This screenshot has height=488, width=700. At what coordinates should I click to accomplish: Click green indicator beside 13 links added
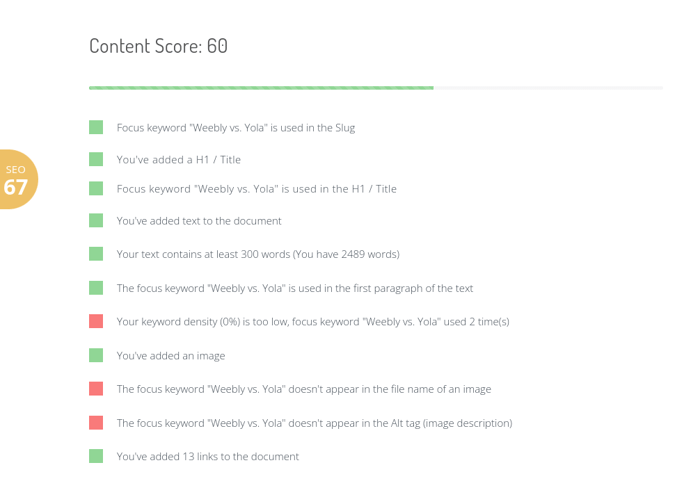96,456
